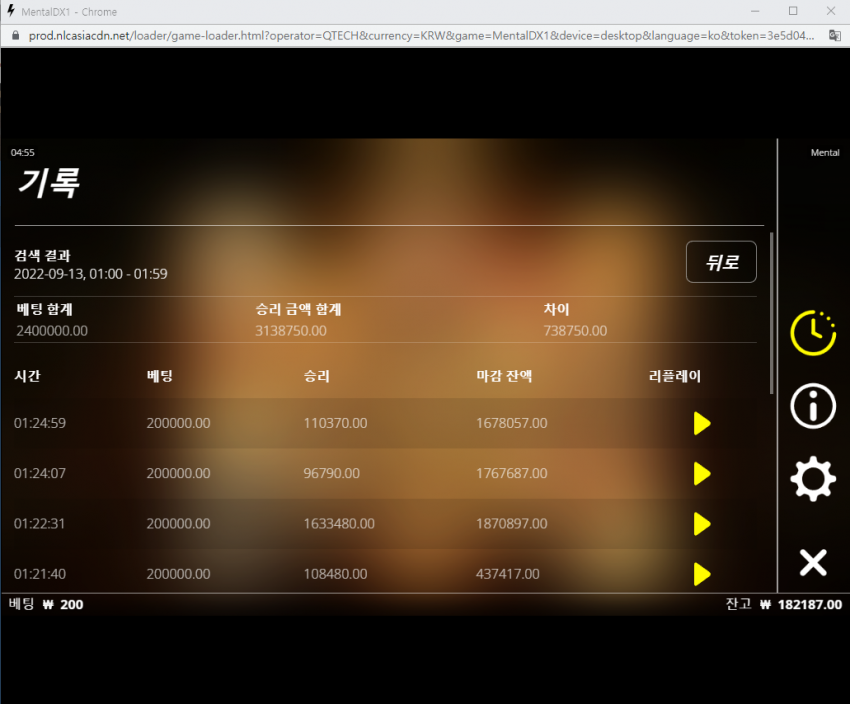
Task: Click the 베팅 ₩ 200 bet display
Action: click(x=46, y=604)
